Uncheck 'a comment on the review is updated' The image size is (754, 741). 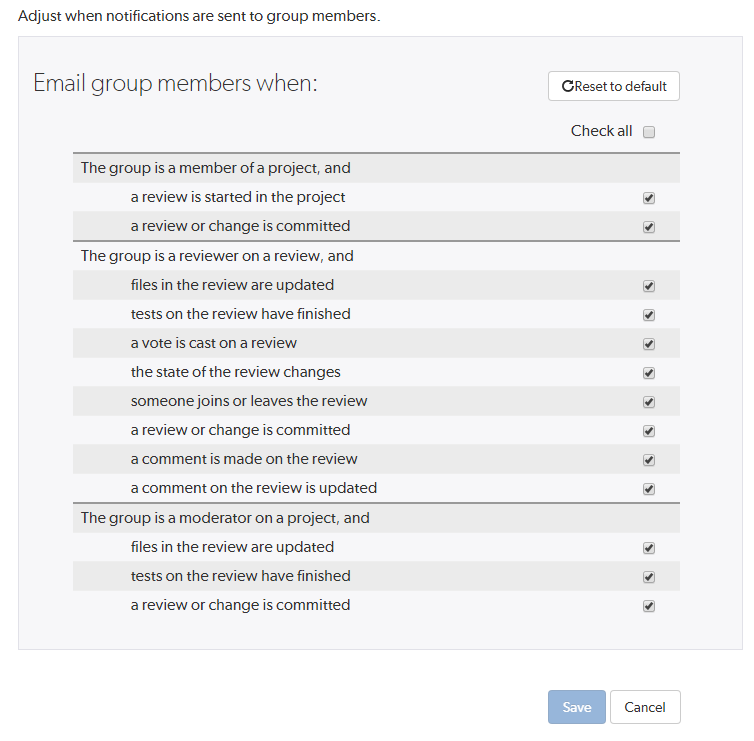649,489
